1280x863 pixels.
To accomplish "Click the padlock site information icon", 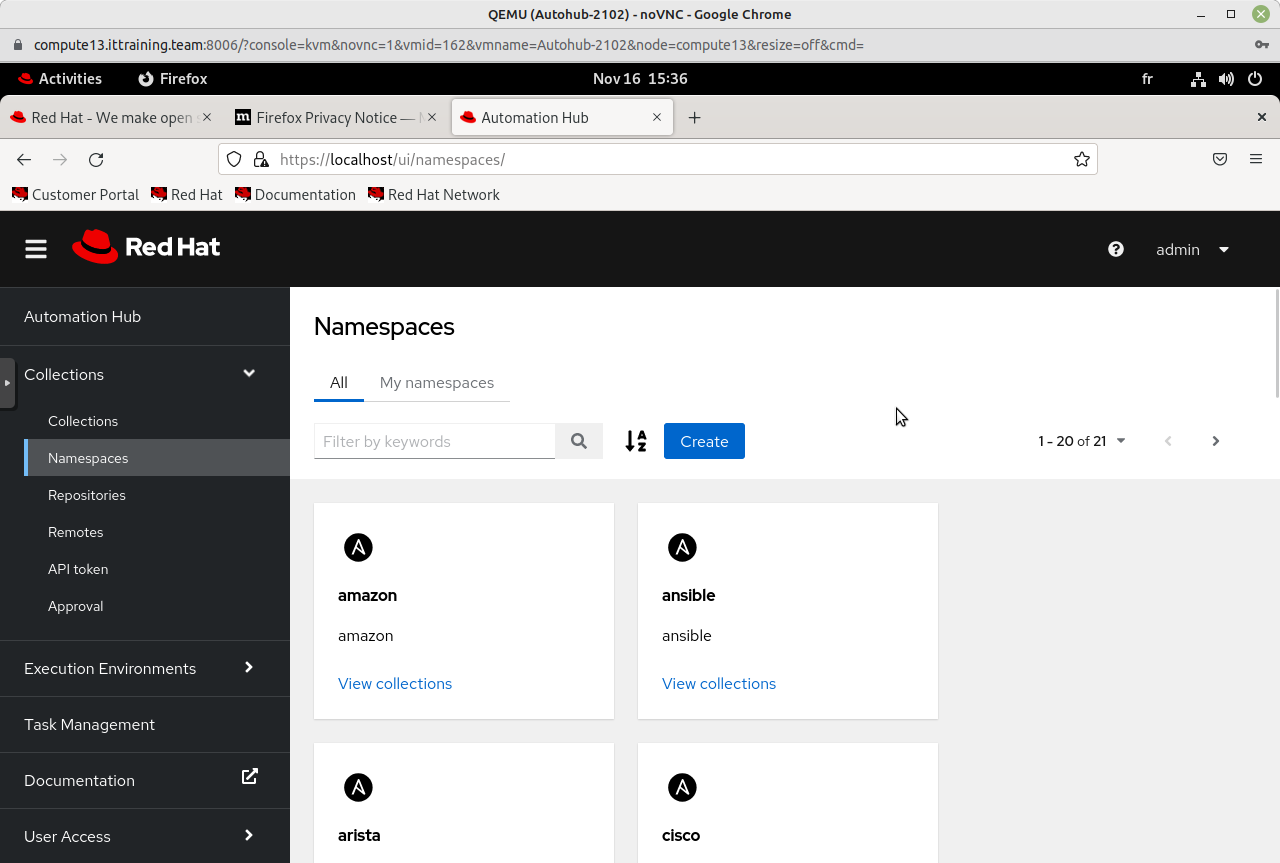I will pyautogui.click(x=261, y=159).
